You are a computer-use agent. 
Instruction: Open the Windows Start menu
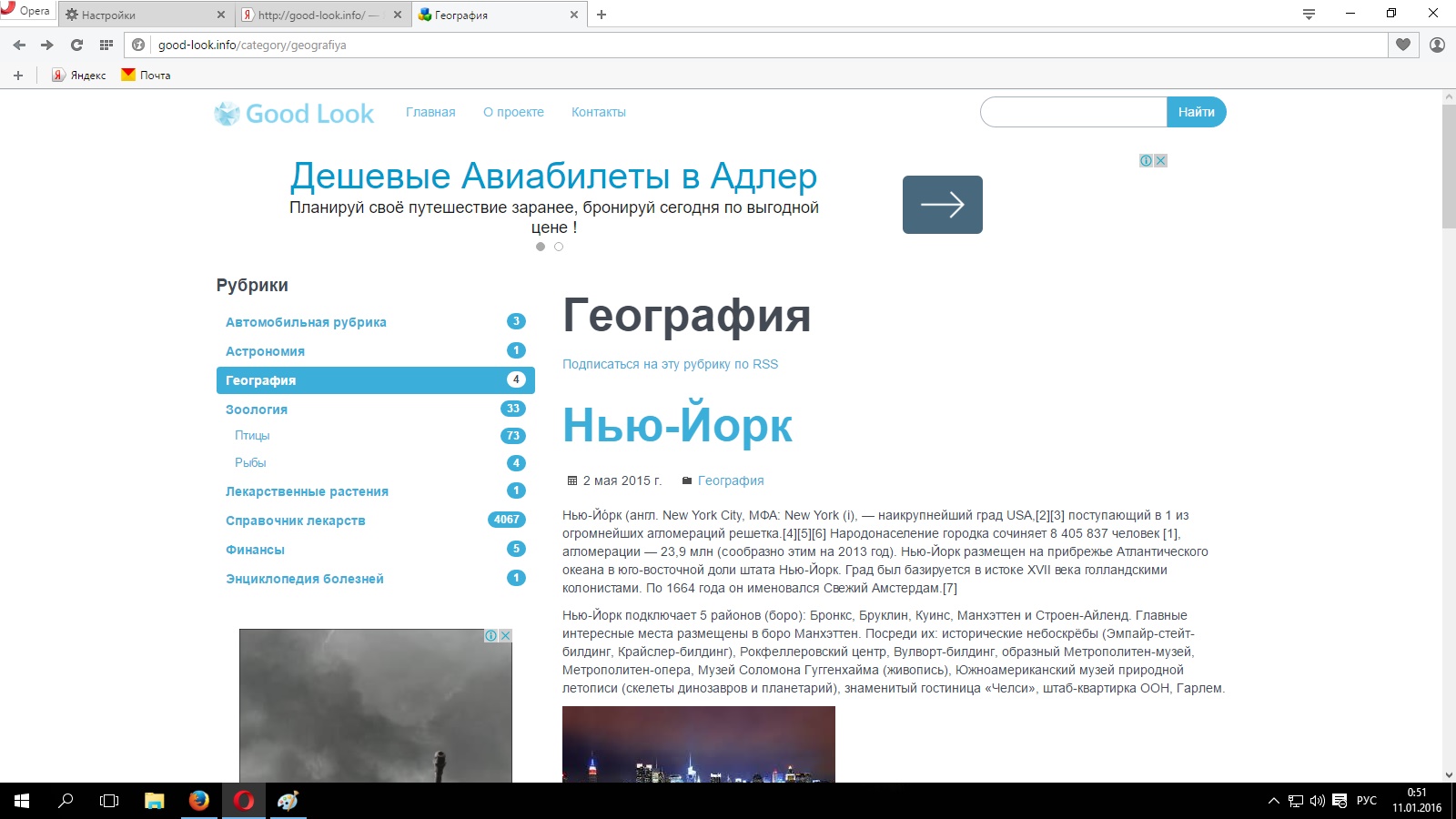pyautogui.click(x=22, y=801)
